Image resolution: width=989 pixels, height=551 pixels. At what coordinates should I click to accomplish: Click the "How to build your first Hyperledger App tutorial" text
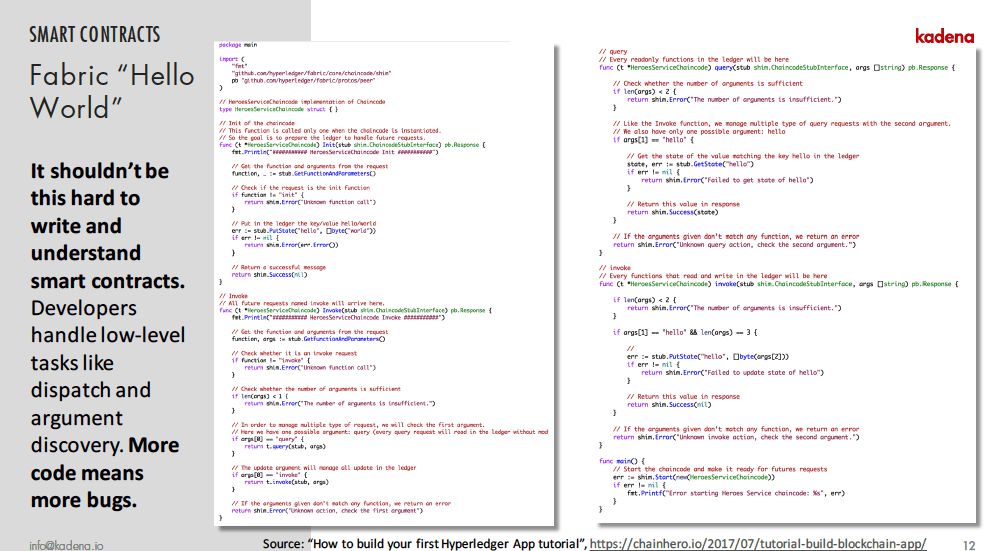click(x=445, y=543)
